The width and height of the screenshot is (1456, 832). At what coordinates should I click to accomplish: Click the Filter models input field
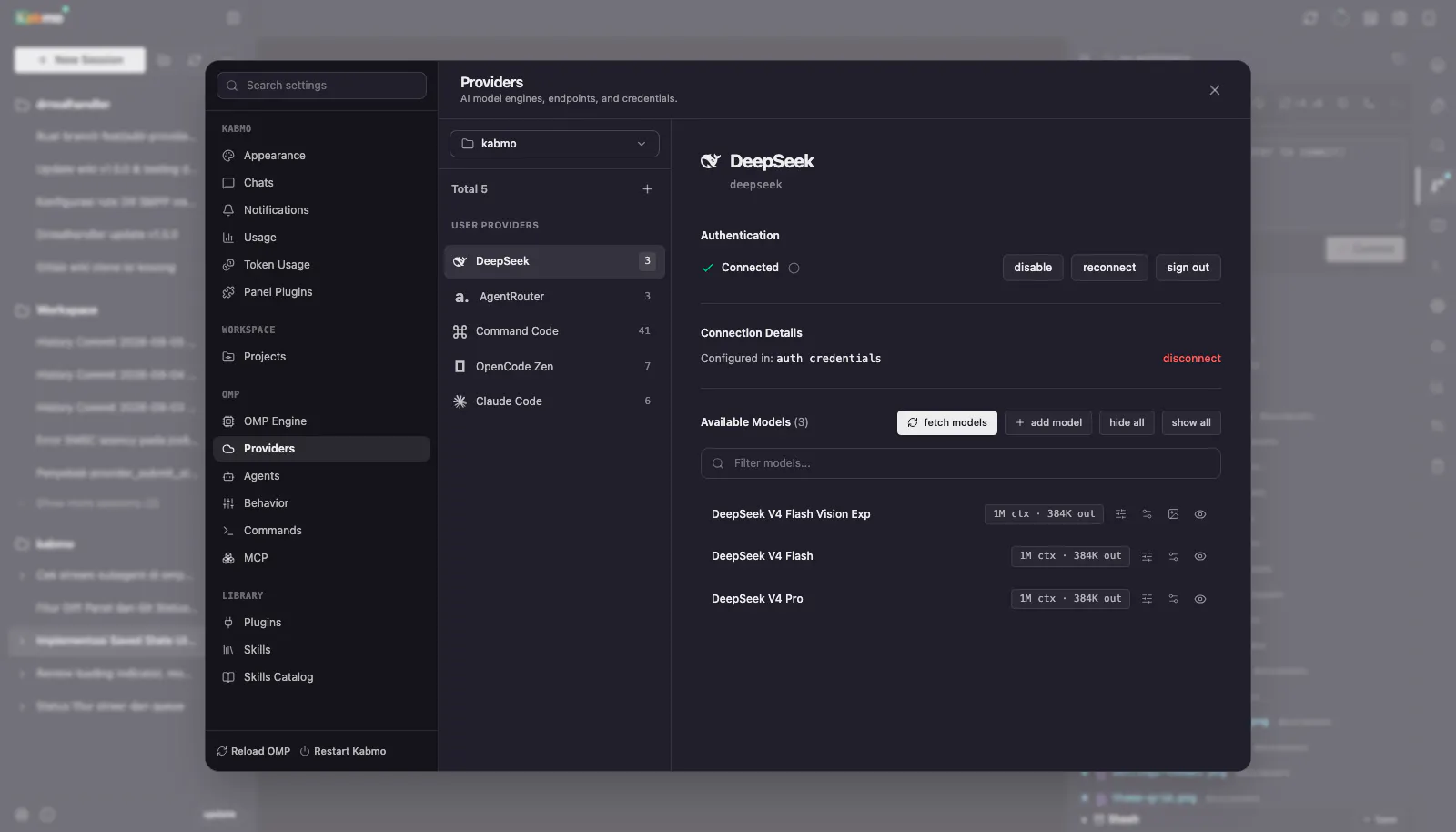point(960,463)
